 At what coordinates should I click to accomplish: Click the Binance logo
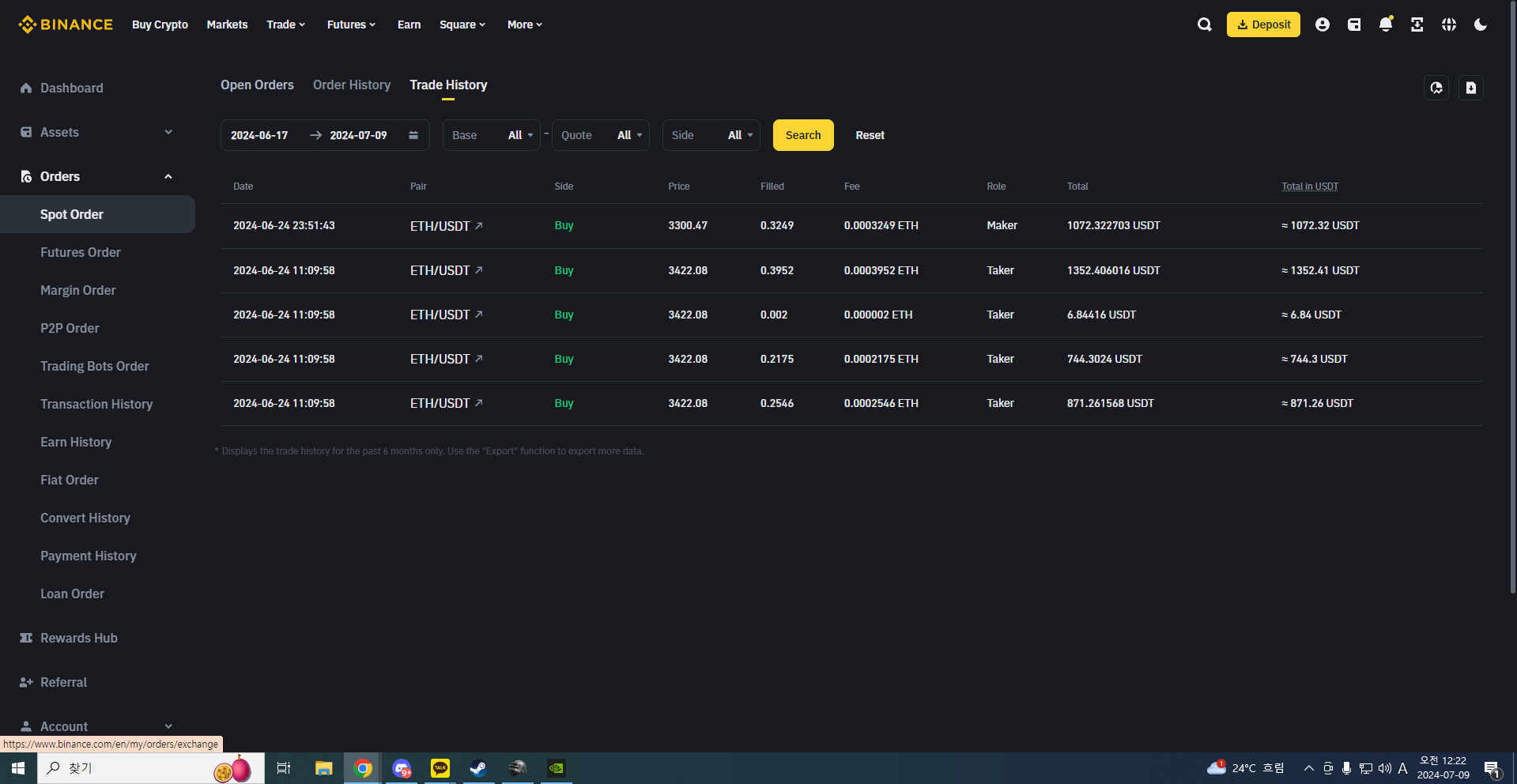(x=66, y=24)
